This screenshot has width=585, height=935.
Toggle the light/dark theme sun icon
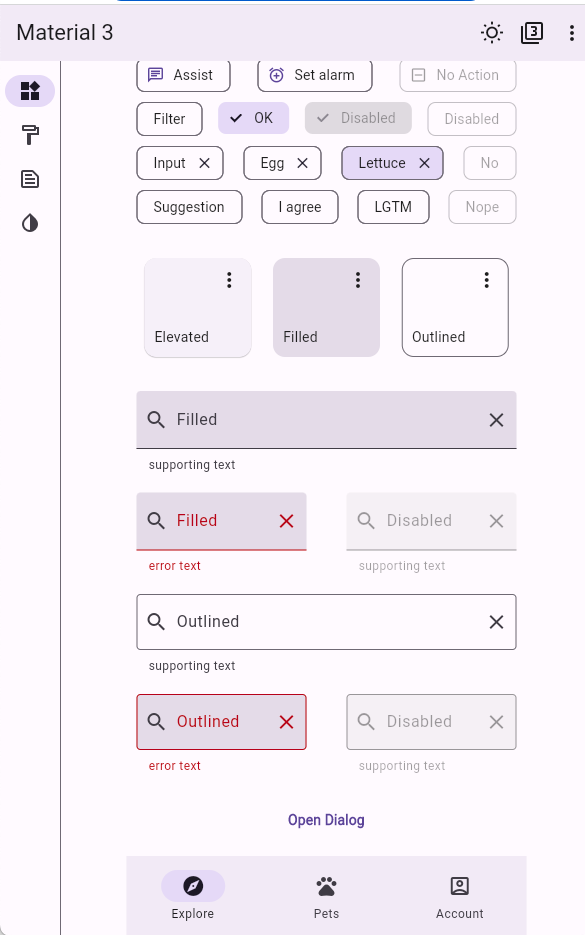pos(491,32)
